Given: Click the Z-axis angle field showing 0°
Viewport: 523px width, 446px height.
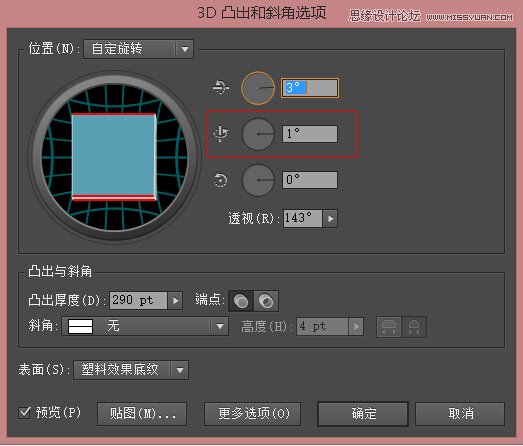Looking at the screenshot, I should [310, 180].
